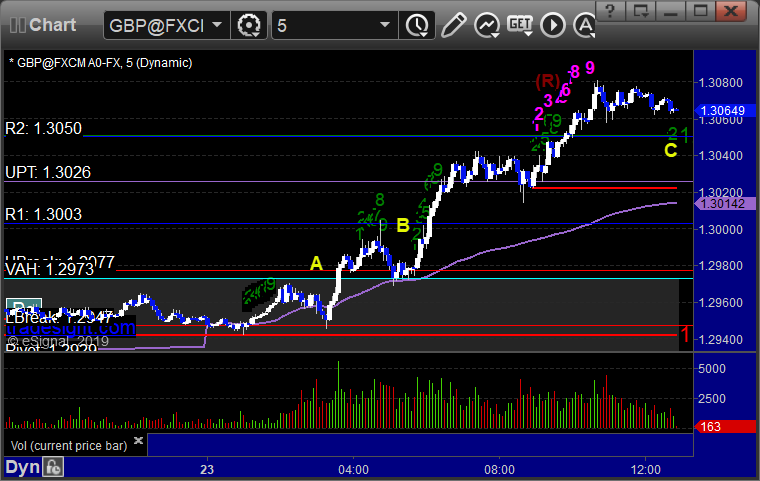Click the yellow B annotation on chart
The width and height of the screenshot is (760, 481).
[403, 225]
